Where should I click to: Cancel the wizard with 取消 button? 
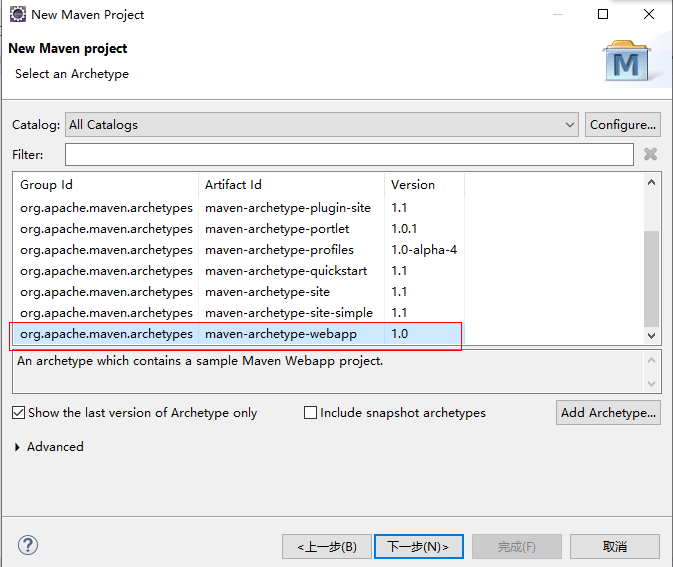(x=615, y=546)
